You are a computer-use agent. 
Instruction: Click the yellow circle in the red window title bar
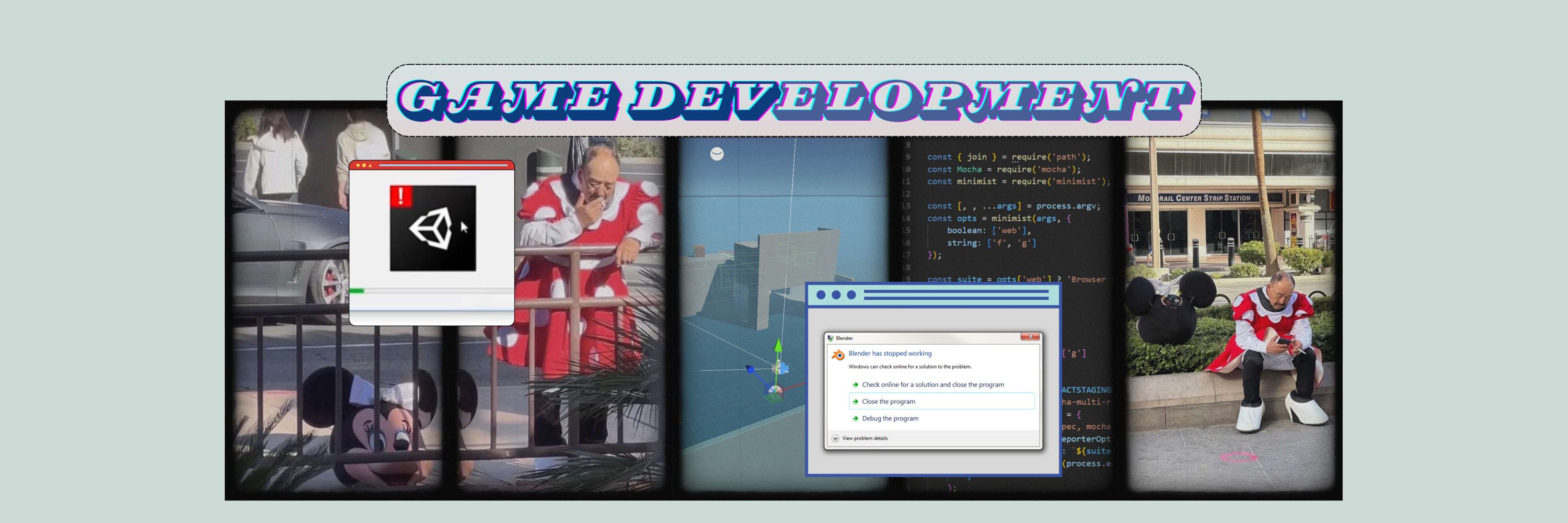click(358, 165)
